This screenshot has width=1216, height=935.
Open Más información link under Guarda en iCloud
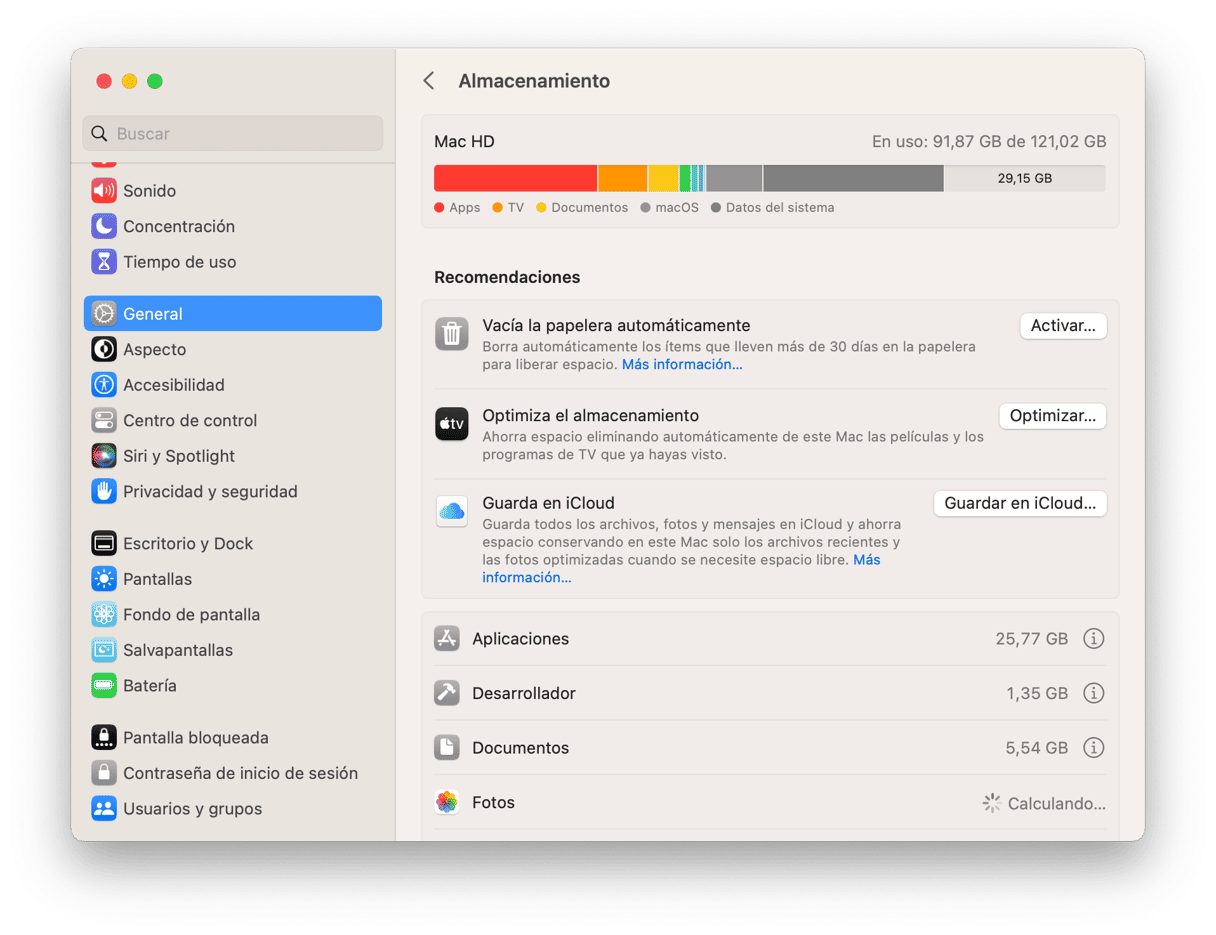pos(681,569)
